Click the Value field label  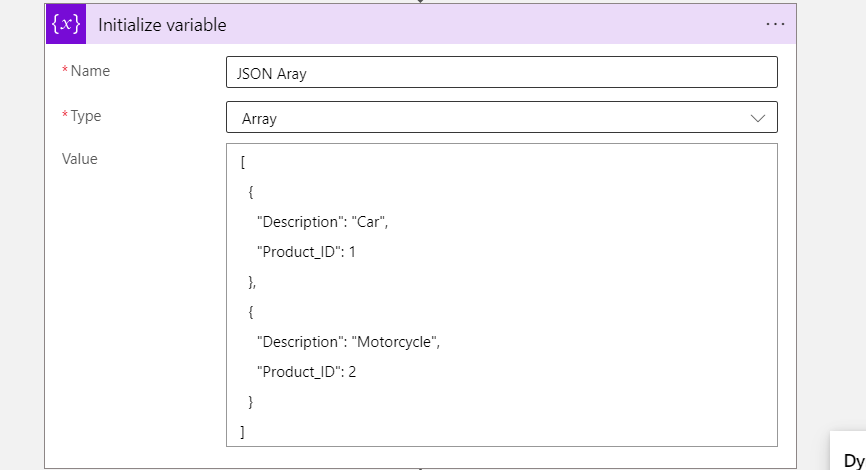click(80, 159)
